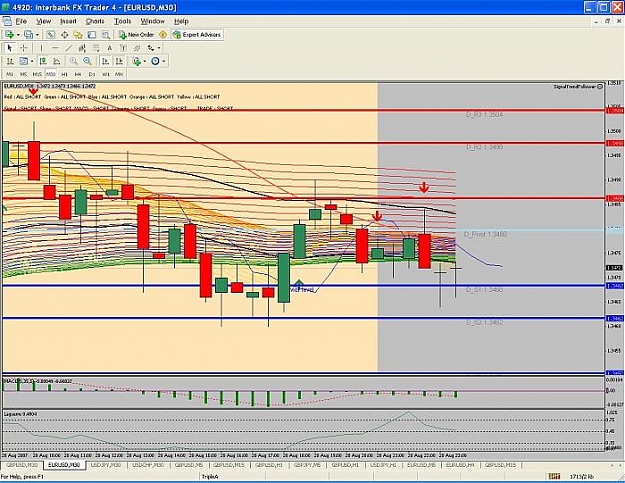Zoom out on the chart
The image size is (625, 483).
pos(87,61)
